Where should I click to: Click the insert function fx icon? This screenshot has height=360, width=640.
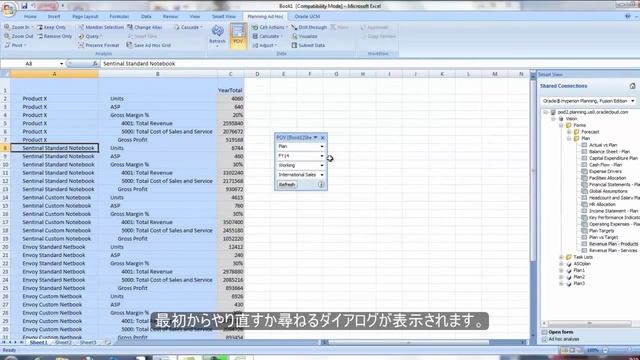pos(95,64)
